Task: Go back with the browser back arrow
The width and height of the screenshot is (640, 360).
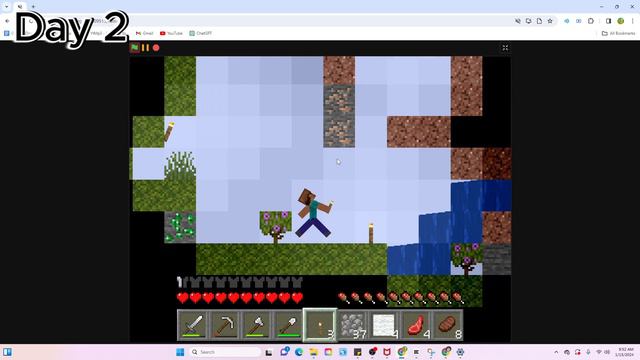Action: [x=7, y=21]
